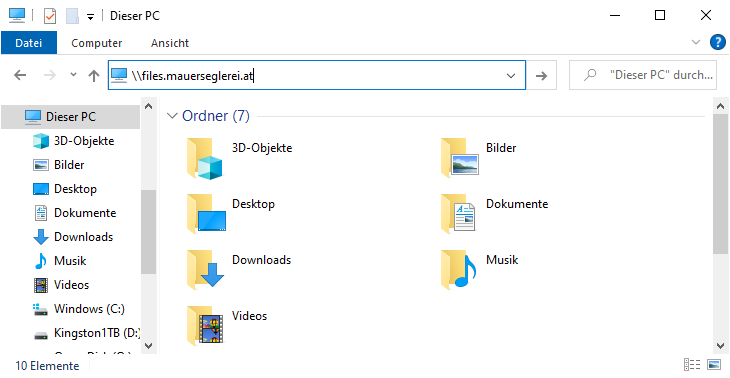Viewport: 730px width, 378px height.
Task: Go up one level with the up arrow
Action: point(94,75)
